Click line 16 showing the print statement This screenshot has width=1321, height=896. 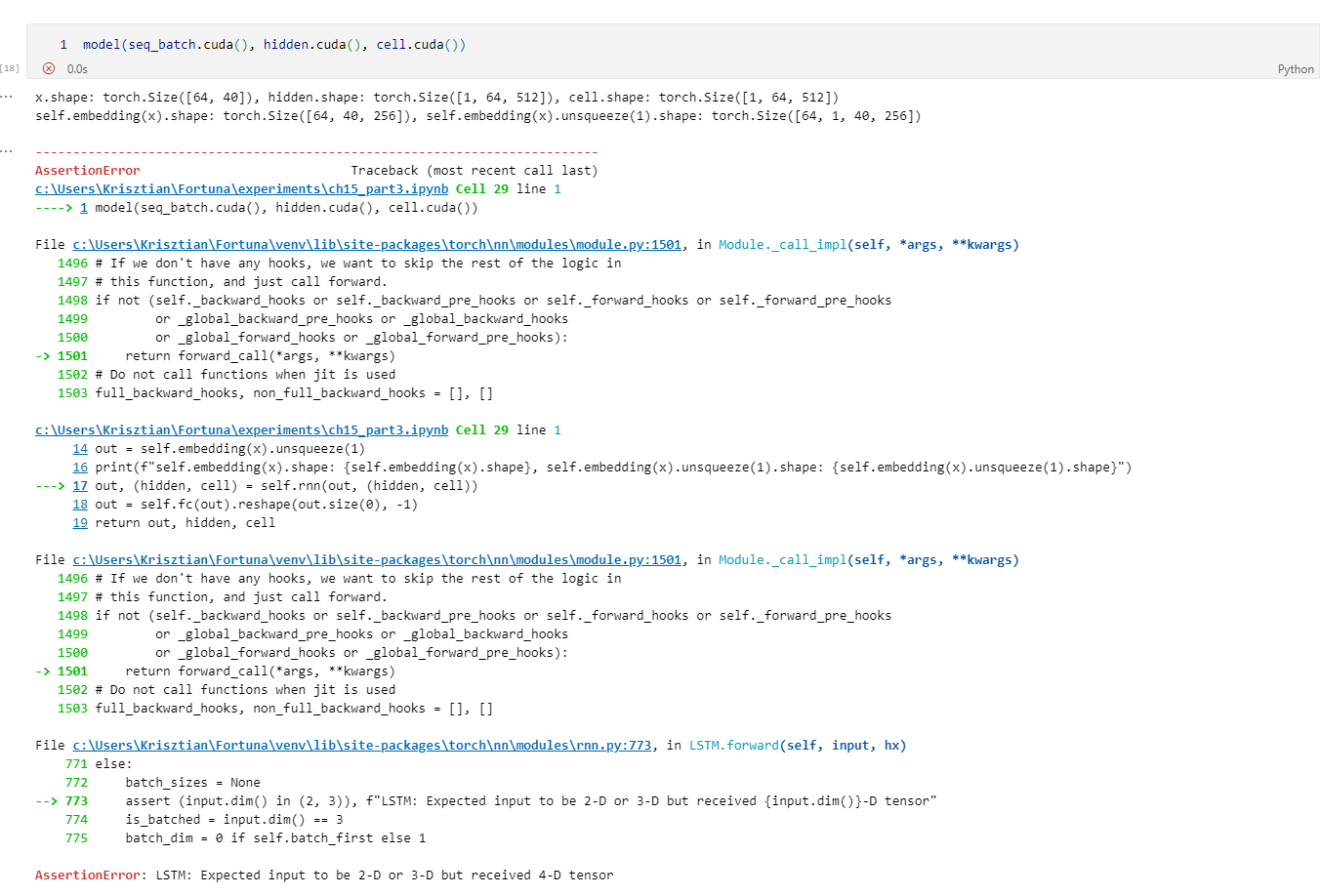80,467
